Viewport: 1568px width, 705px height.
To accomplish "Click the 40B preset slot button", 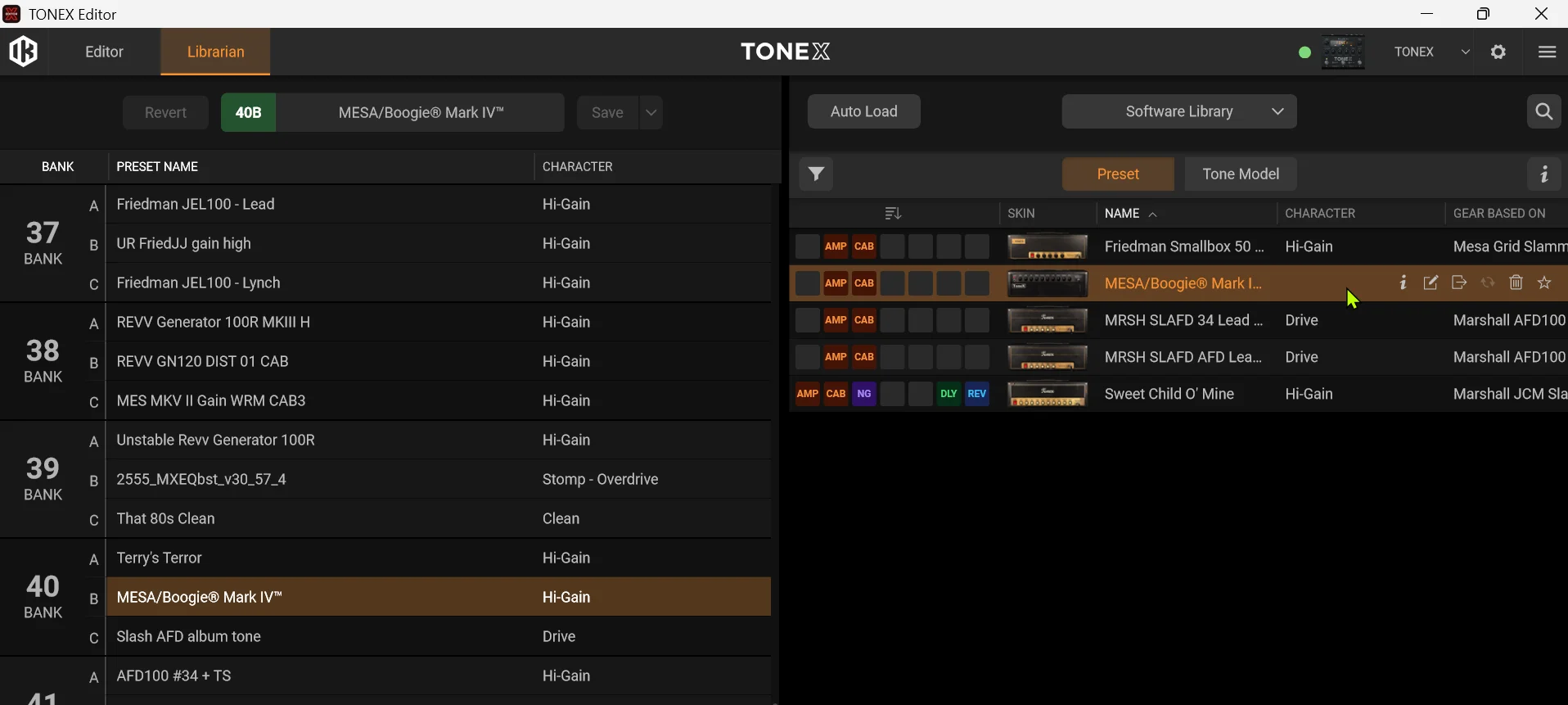I will pyautogui.click(x=249, y=113).
